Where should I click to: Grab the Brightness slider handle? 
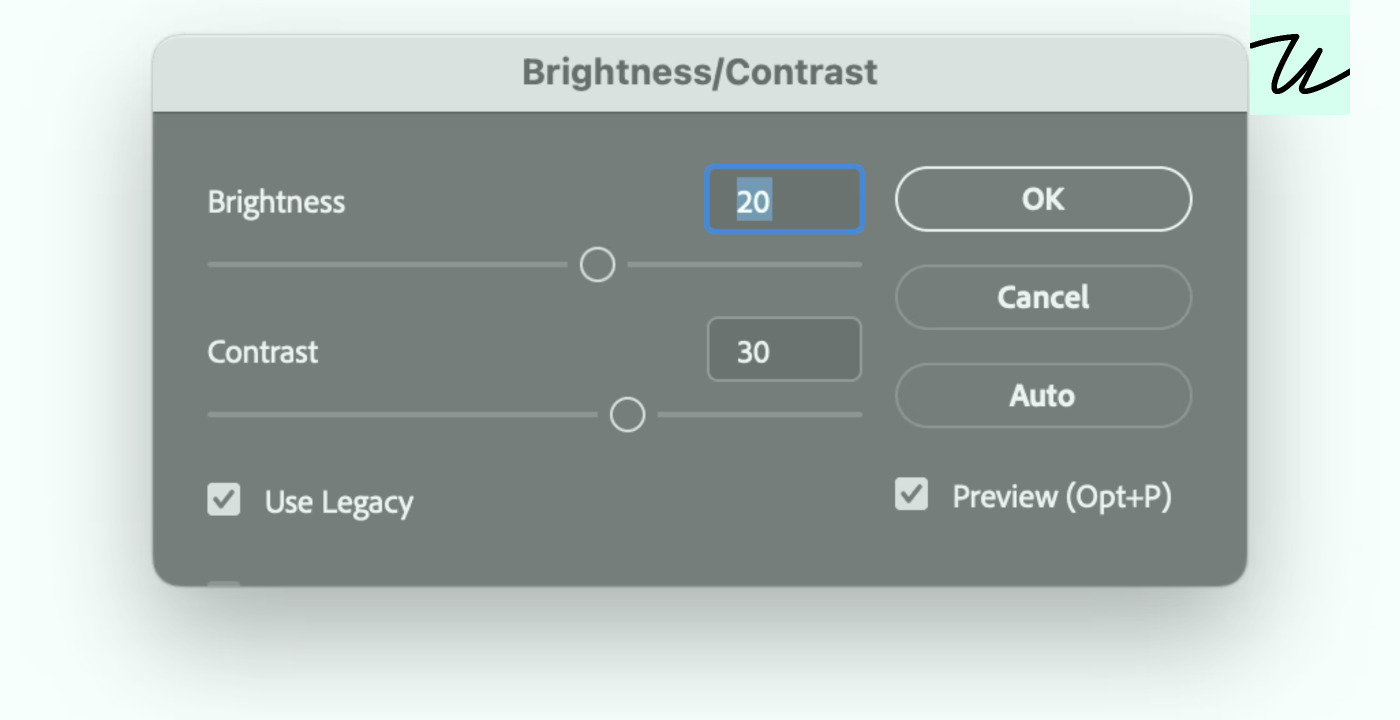598,265
